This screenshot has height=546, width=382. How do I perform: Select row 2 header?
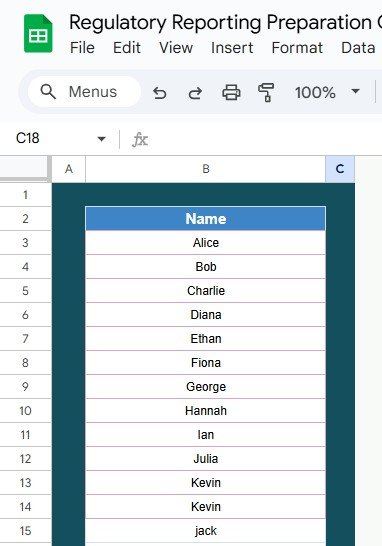[x=25, y=219]
